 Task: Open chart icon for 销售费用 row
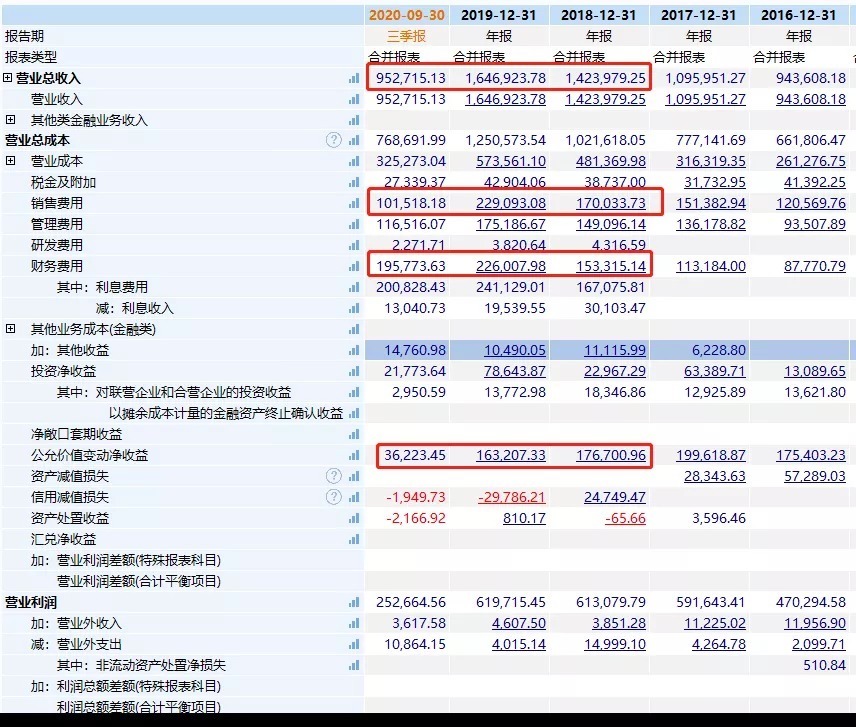354,204
